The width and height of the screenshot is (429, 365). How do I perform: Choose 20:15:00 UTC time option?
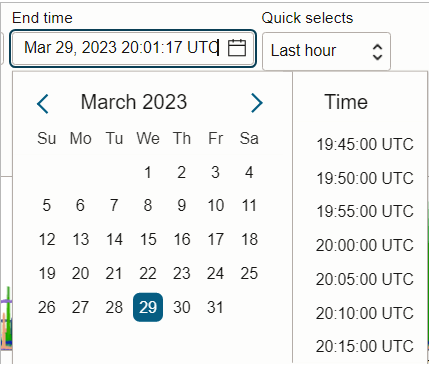[365, 346]
